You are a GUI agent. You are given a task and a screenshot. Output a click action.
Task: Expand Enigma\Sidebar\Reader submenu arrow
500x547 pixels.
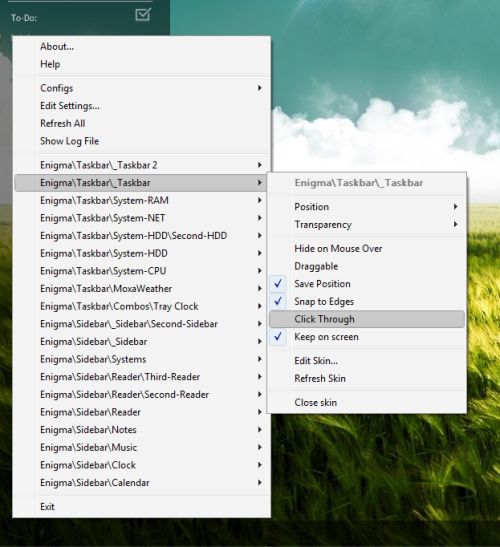tap(260, 412)
